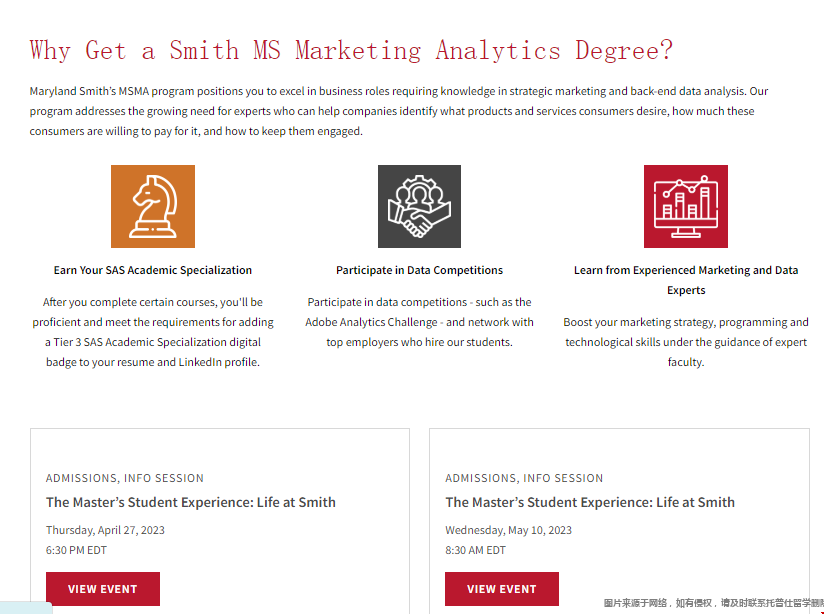Open the Wednesday session's Life at Smith title

pyautogui.click(x=590, y=502)
